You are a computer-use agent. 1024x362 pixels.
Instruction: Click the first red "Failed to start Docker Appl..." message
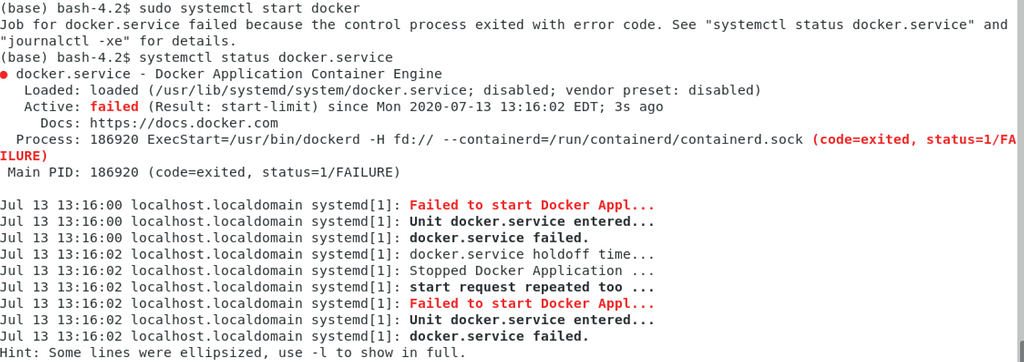point(532,205)
